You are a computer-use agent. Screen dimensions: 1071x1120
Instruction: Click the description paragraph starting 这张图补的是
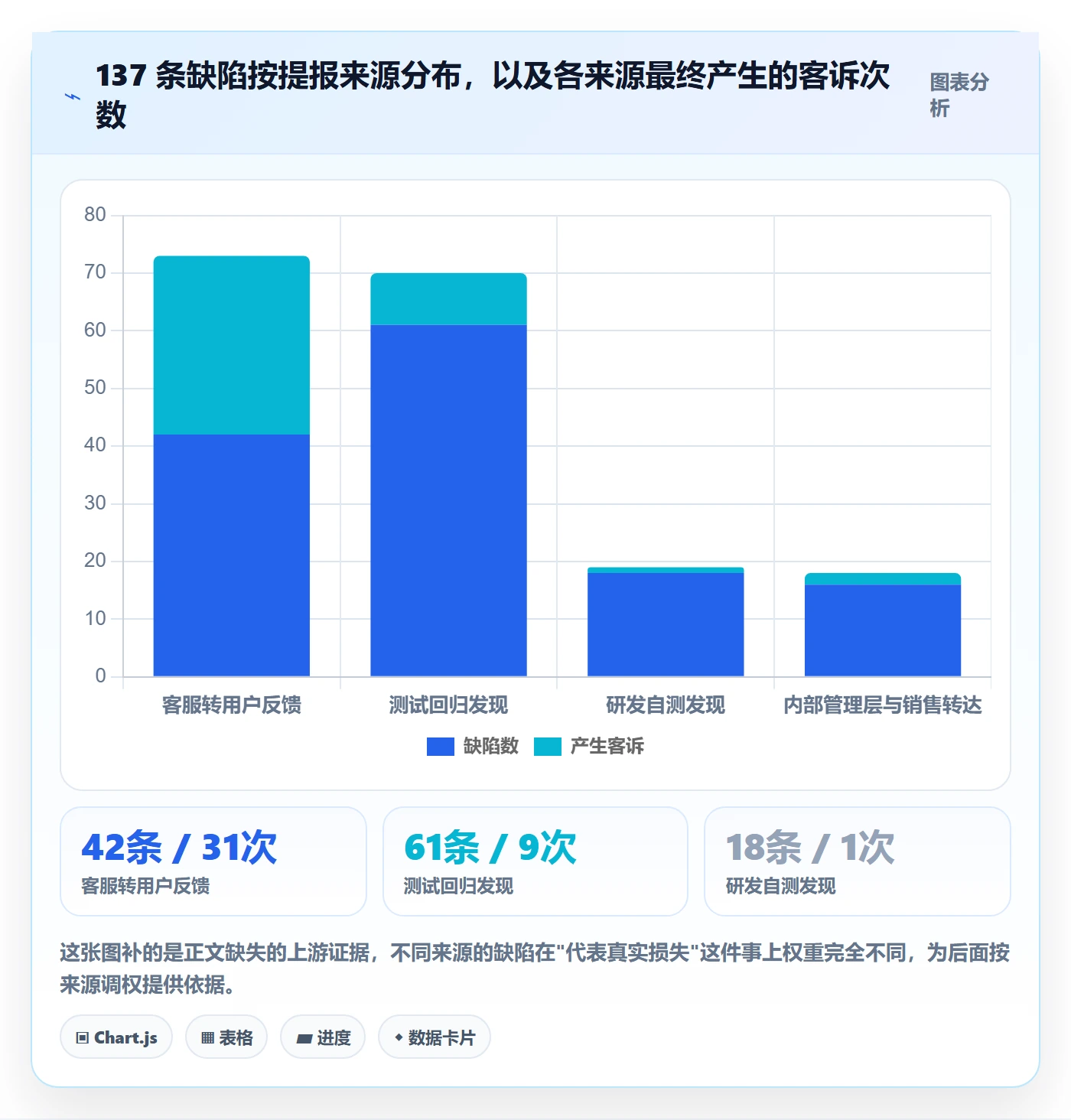pyautogui.click(x=535, y=969)
